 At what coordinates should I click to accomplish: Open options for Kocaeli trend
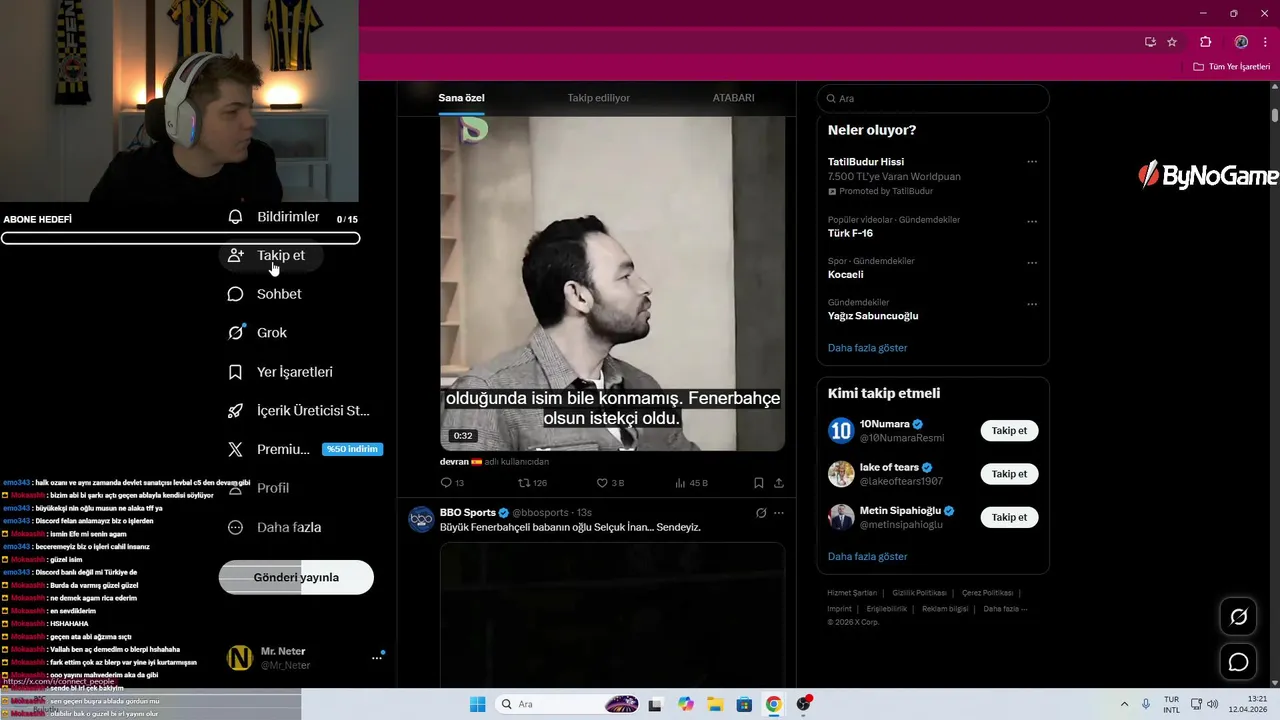(1032, 263)
